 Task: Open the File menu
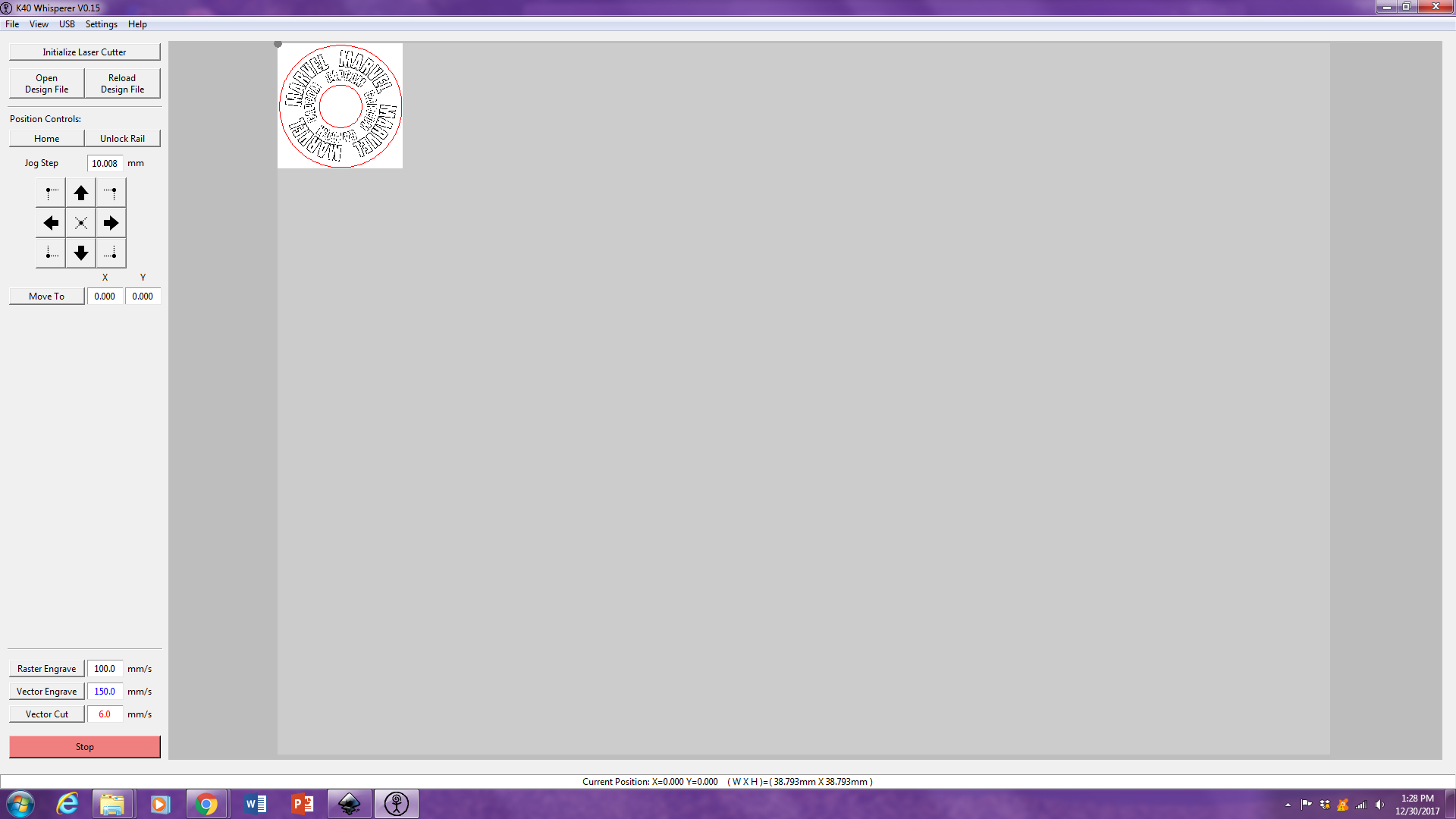(x=12, y=24)
